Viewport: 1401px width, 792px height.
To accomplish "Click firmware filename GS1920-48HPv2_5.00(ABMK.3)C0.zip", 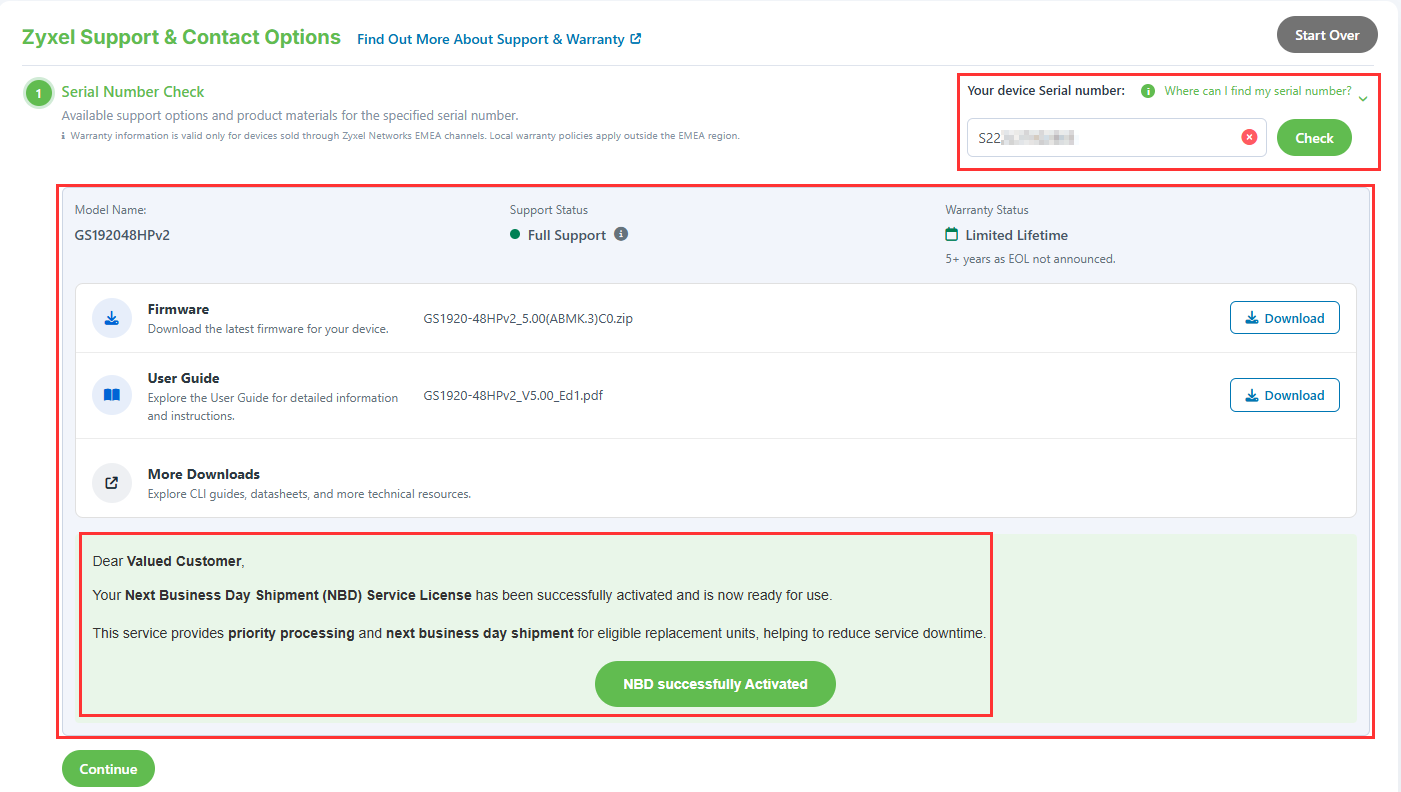I will coord(528,319).
